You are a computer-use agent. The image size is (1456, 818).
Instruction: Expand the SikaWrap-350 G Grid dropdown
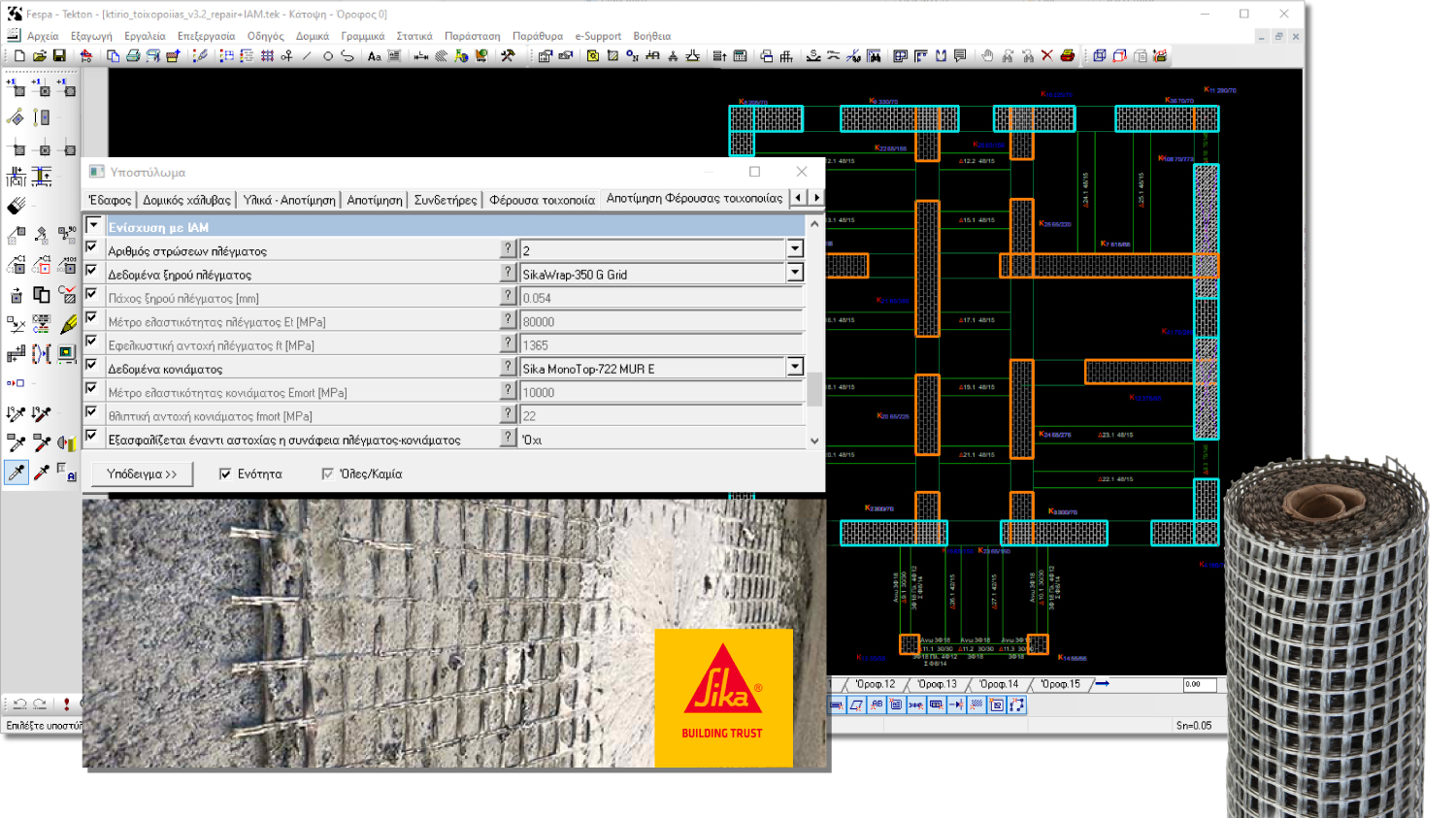coord(795,274)
